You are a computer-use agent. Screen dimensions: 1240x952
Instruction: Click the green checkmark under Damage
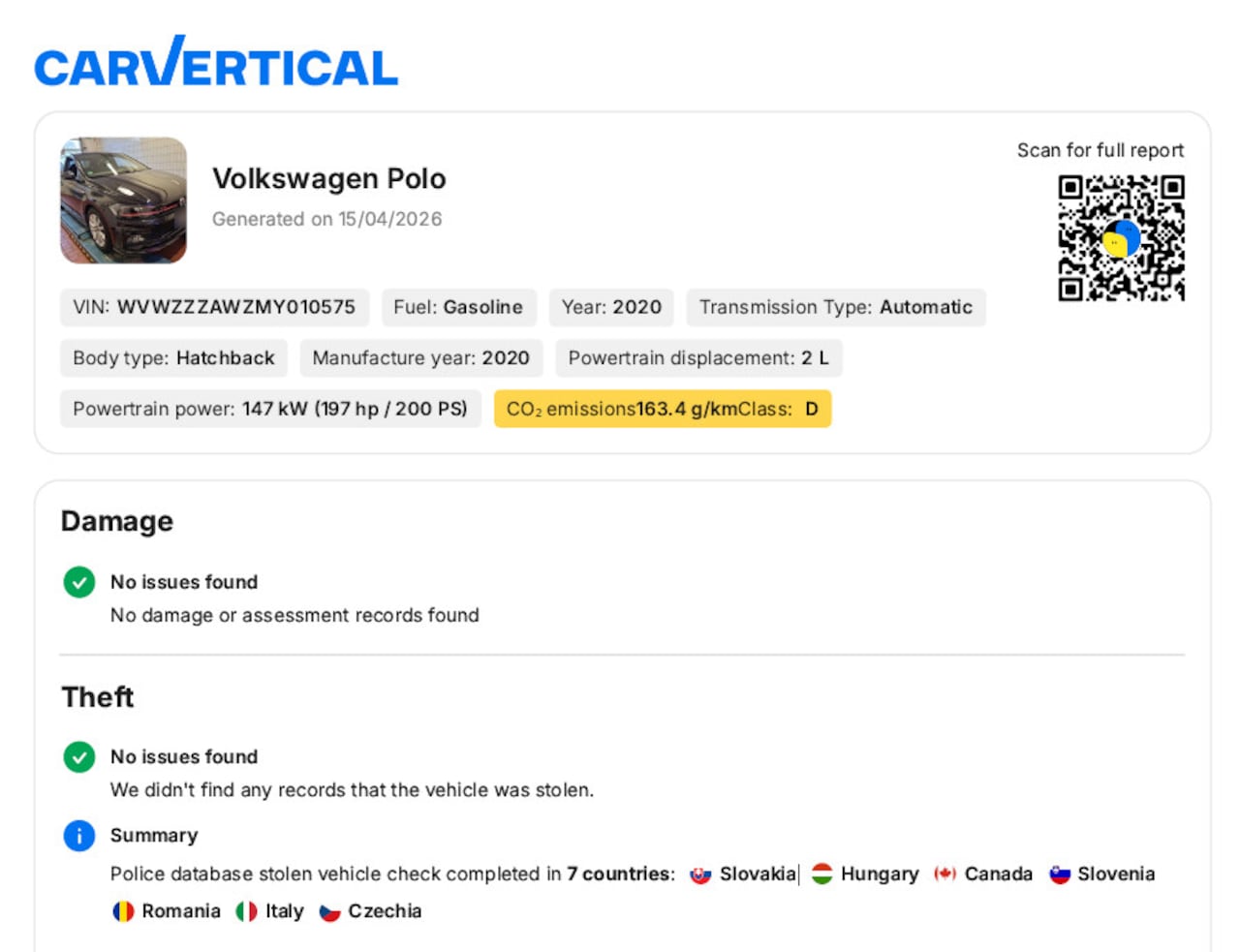[x=79, y=582]
